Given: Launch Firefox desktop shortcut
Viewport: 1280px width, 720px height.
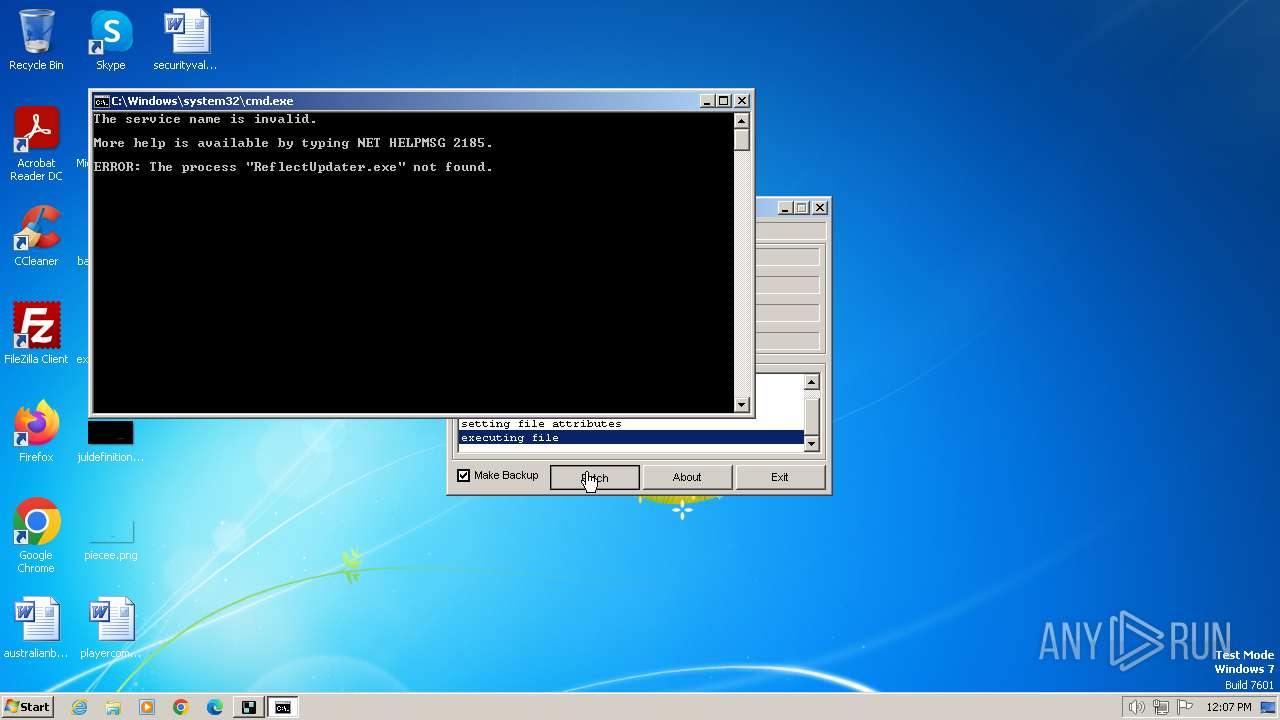Looking at the screenshot, I should click(x=36, y=432).
